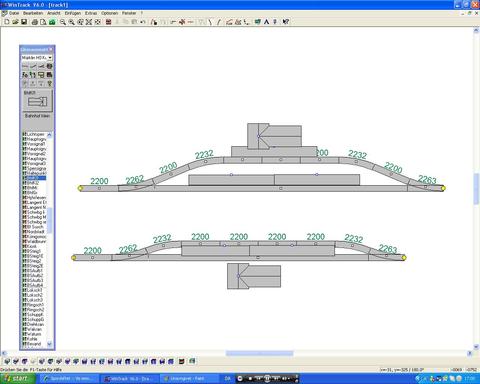Open the Märklin H0 track system dropdown
The width and height of the screenshot is (480, 384).
point(37,58)
